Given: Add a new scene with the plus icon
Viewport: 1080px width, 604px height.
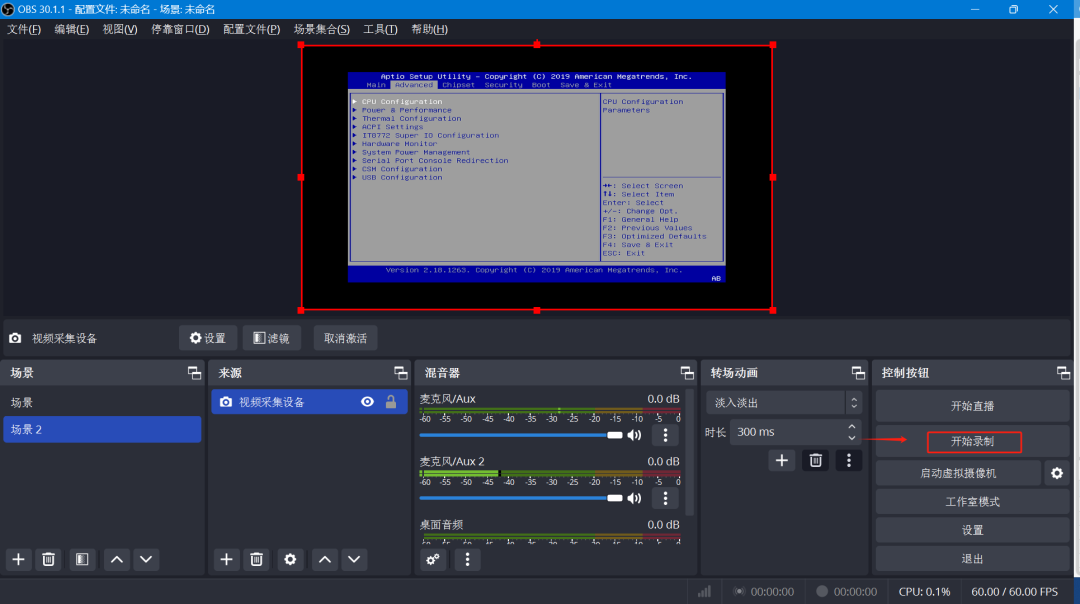Looking at the screenshot, I should pos(19,559).
